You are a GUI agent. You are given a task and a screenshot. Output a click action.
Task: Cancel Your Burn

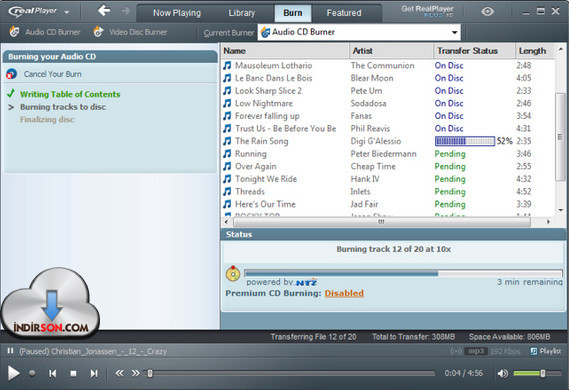pos(53,74)
